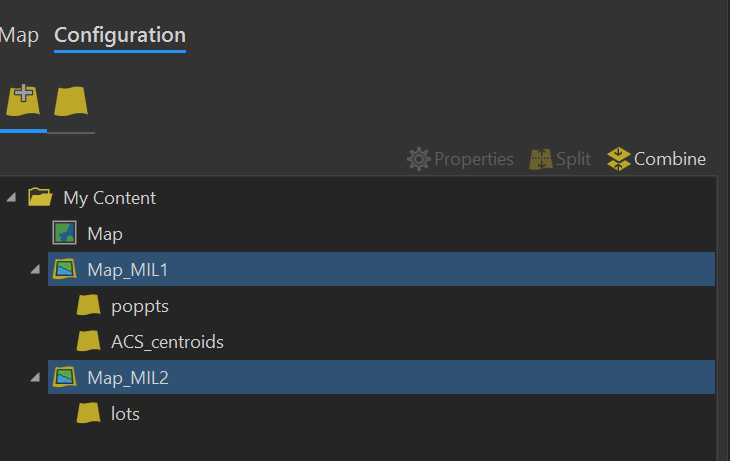Viewport: 730px width, 461px height.
Task: Collapse the Map_MIL2 group
Action: (x=35, y=377)
